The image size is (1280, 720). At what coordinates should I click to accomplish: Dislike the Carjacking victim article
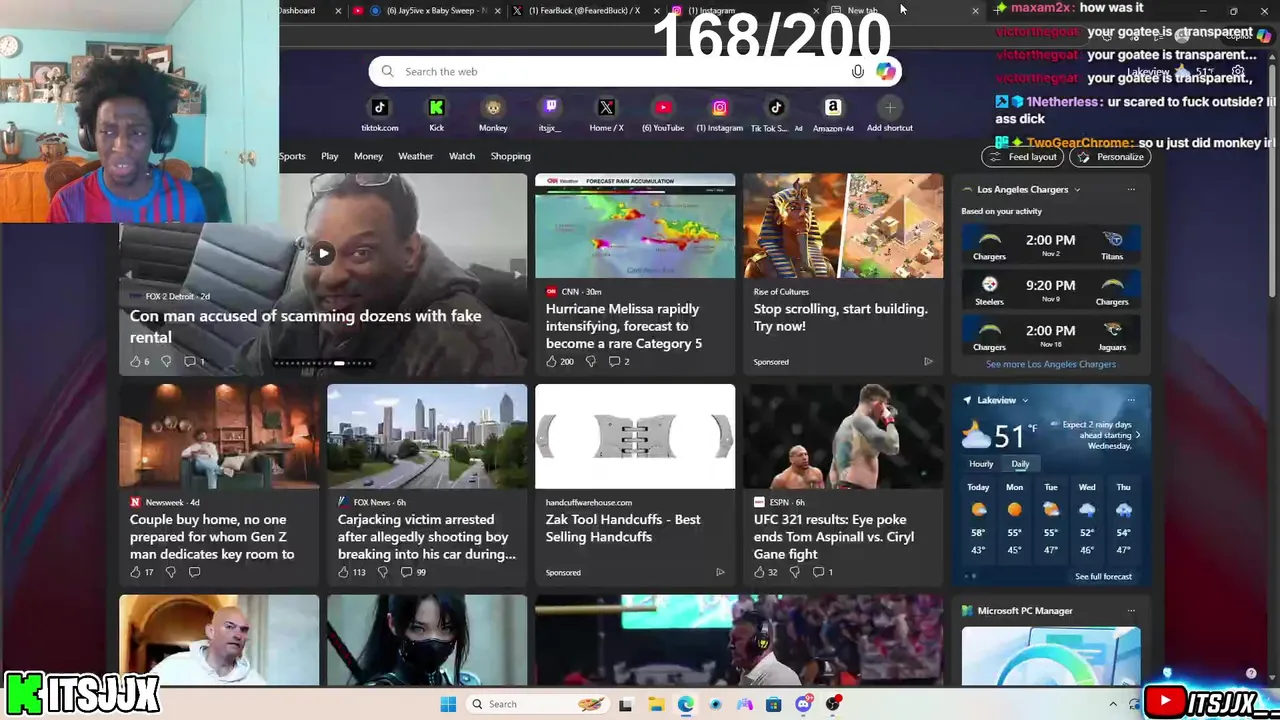coord(382,572)
